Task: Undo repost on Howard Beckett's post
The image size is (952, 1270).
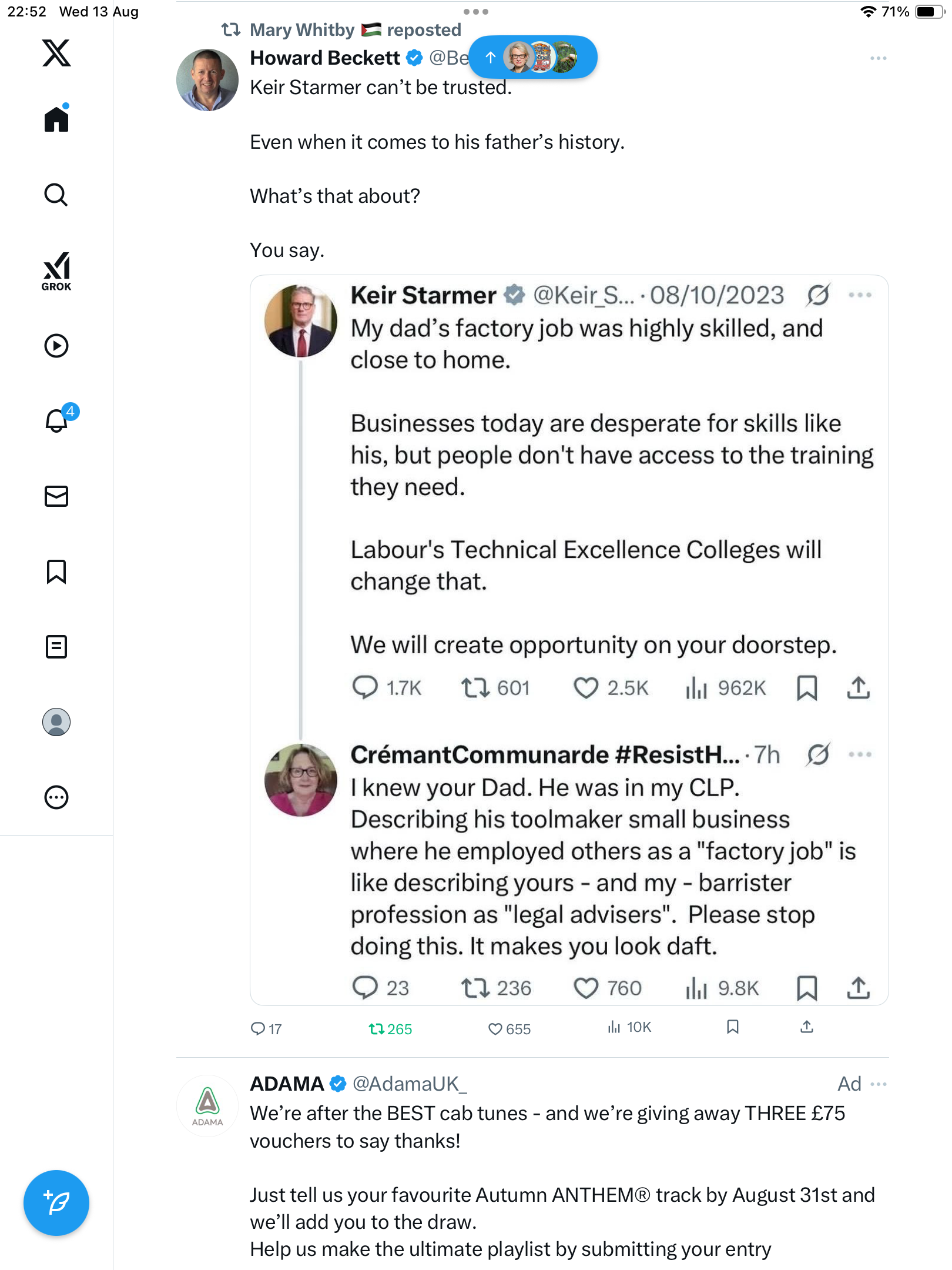Action: (x=377, y=1029)
